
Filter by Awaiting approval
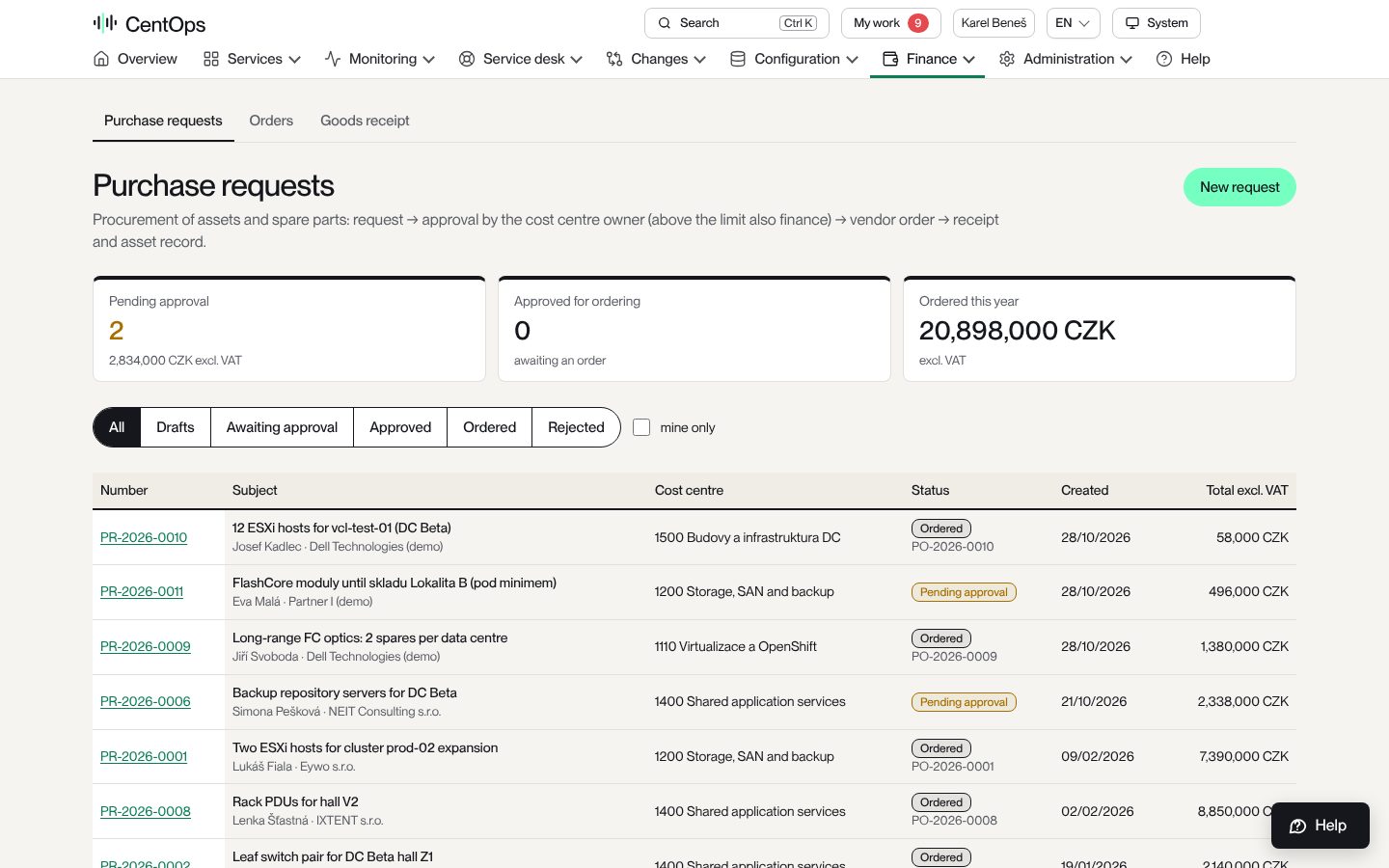point(282,427)
